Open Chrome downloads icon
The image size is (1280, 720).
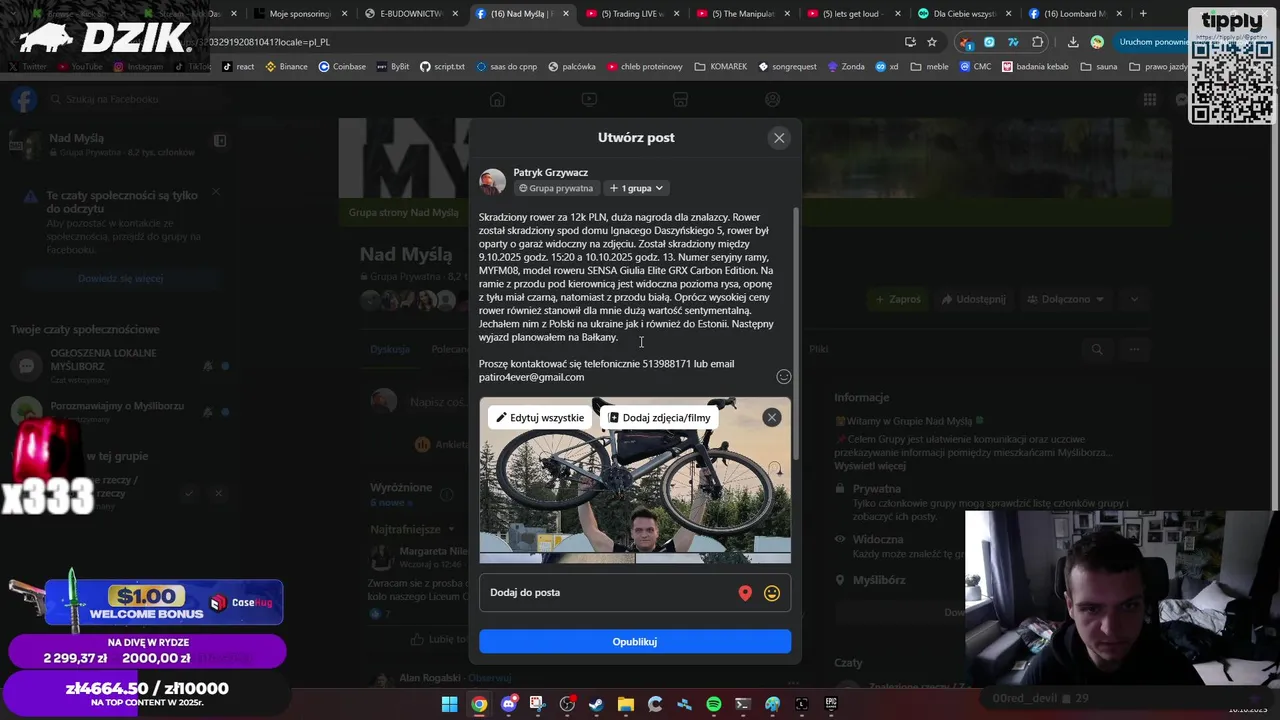(1073, 42)
